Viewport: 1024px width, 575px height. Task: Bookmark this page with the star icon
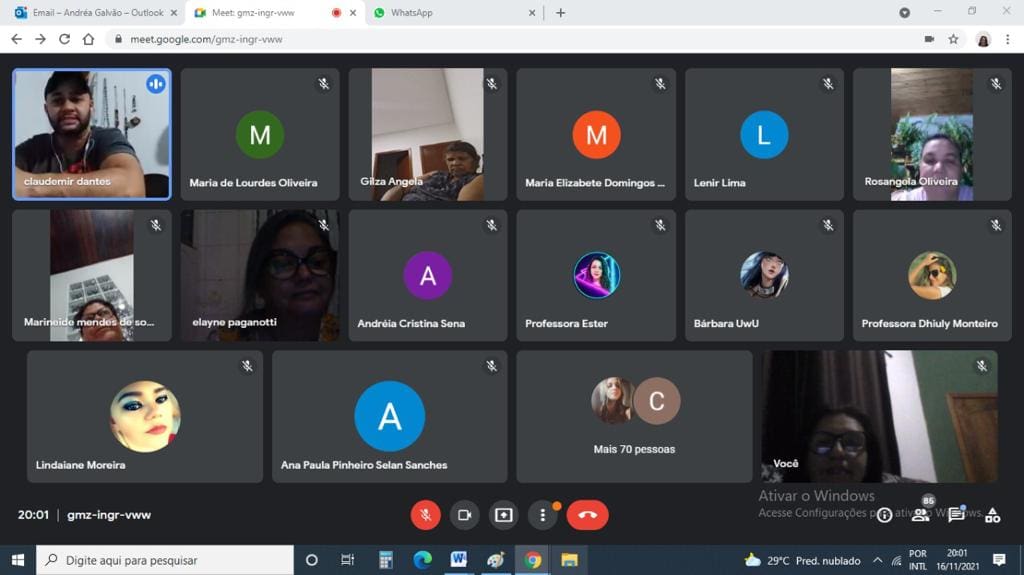click(x=953, y=39)
